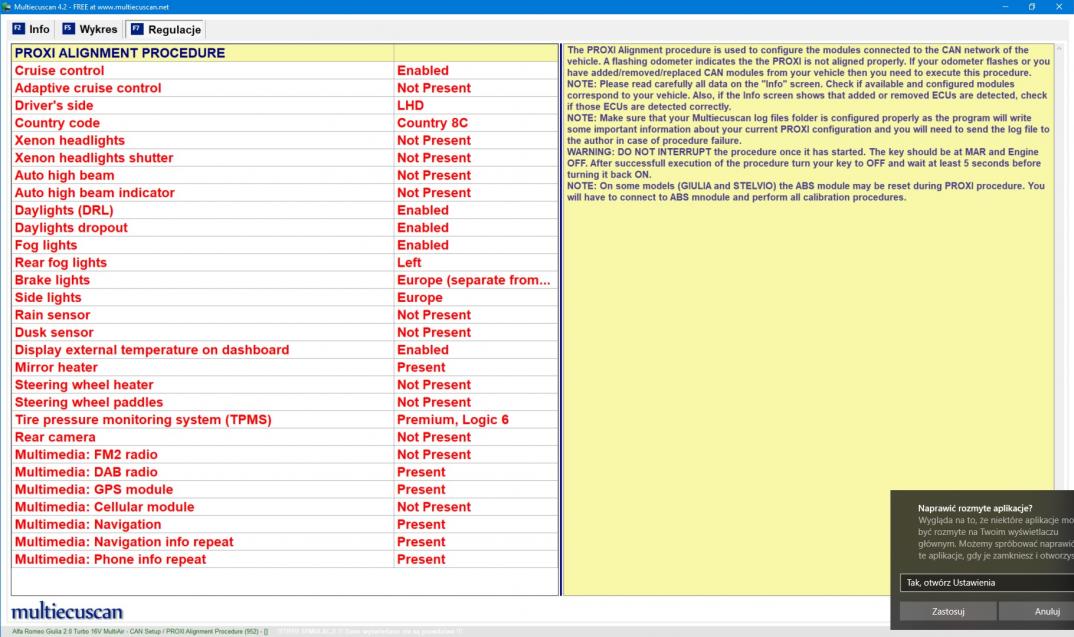Click the 'Premium, Logic 6' value
This screenshot has height=637, width=1074.
coord(453,420)
